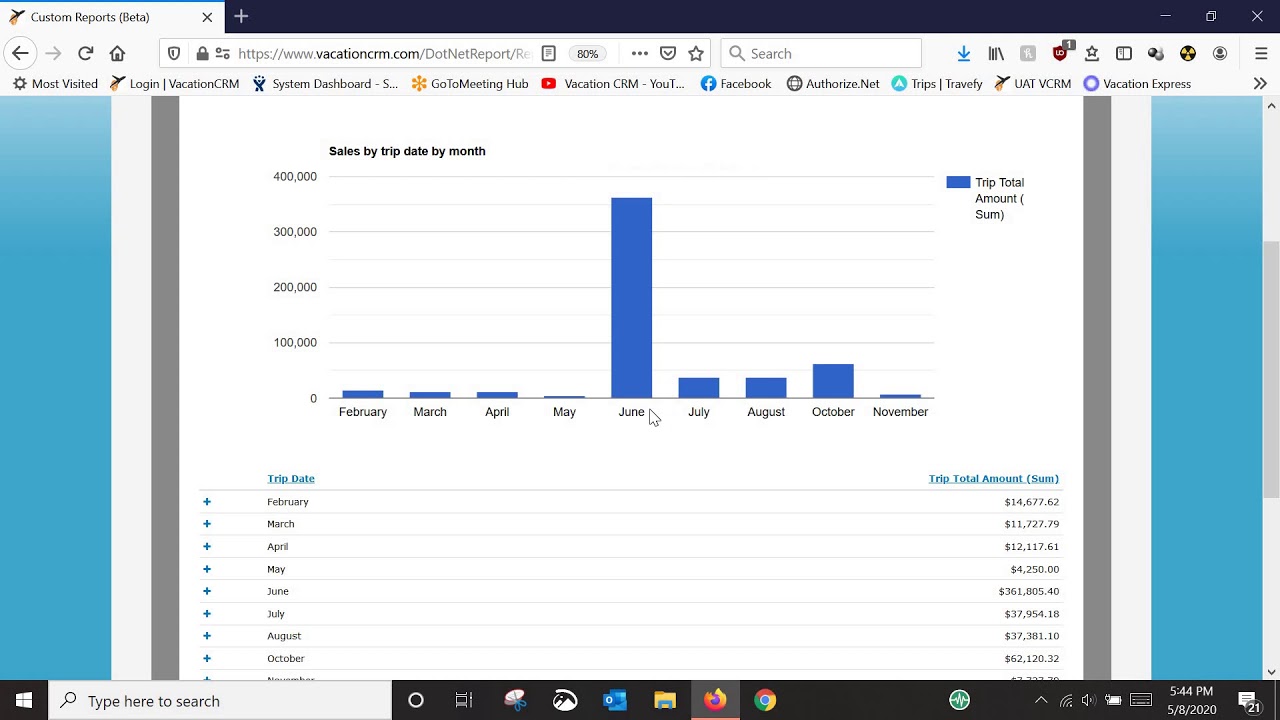Open the Firefox account icon
This screenshot has height=720, width=1280.
1220,54
